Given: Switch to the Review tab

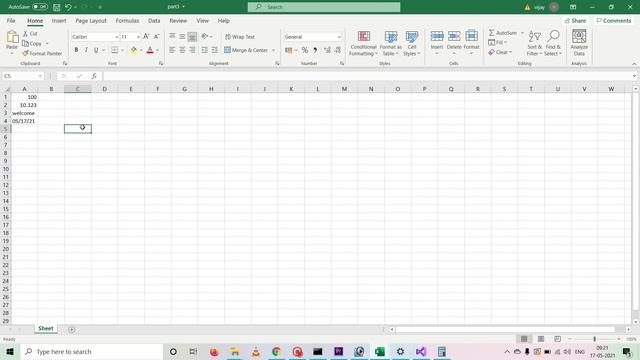Looking at the screenshot, I should coord(178,20).
